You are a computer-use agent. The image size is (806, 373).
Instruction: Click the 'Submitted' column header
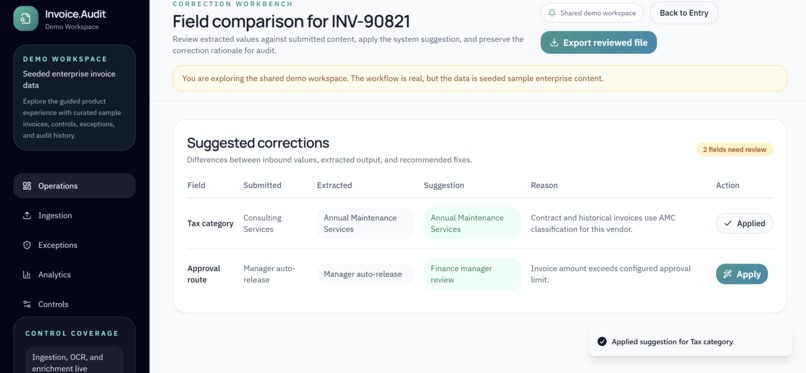tap(262, 185)
